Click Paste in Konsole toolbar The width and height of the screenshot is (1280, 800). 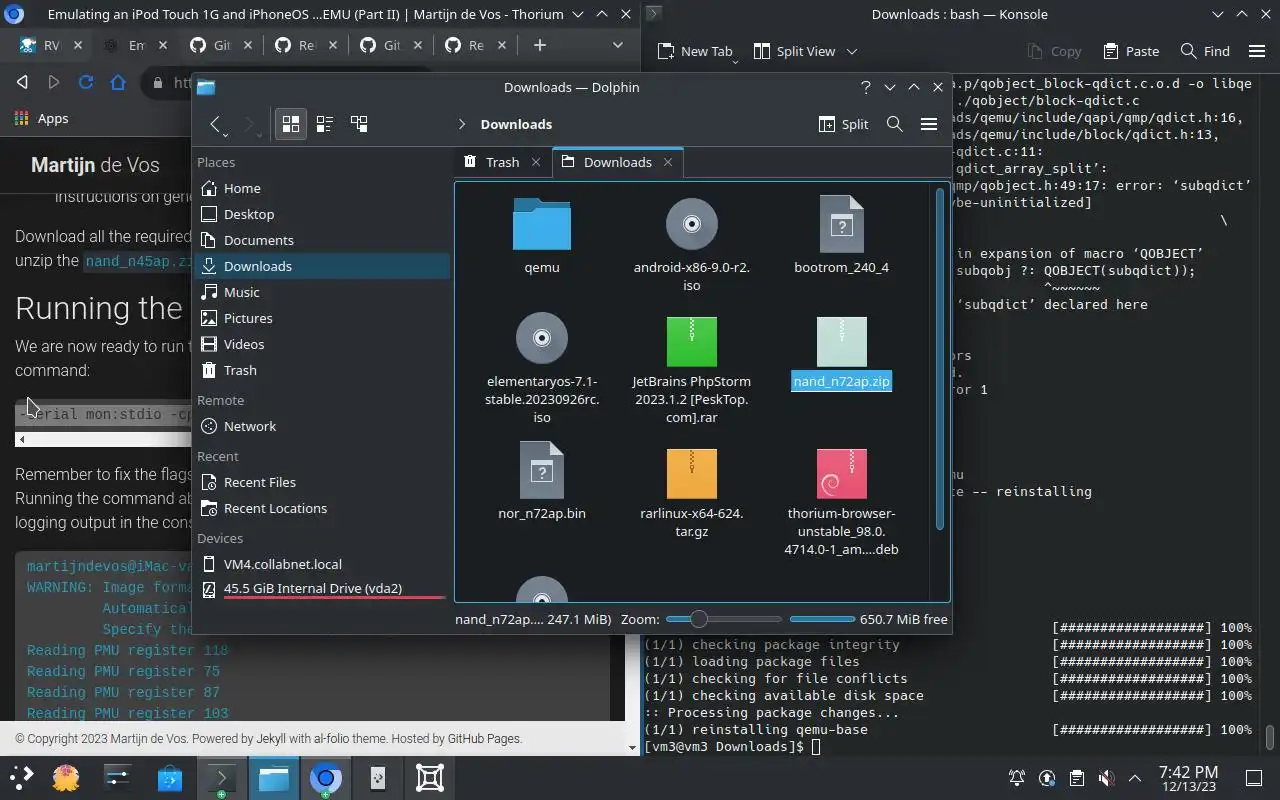coord(1131,51)
